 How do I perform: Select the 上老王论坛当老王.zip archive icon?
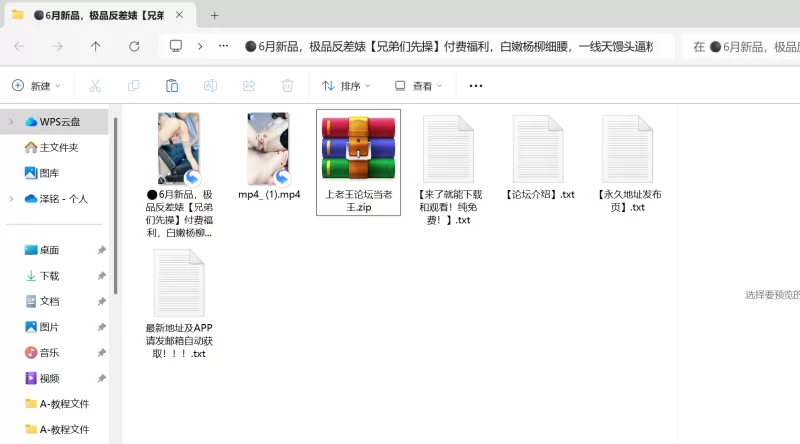tap(358, 147)
